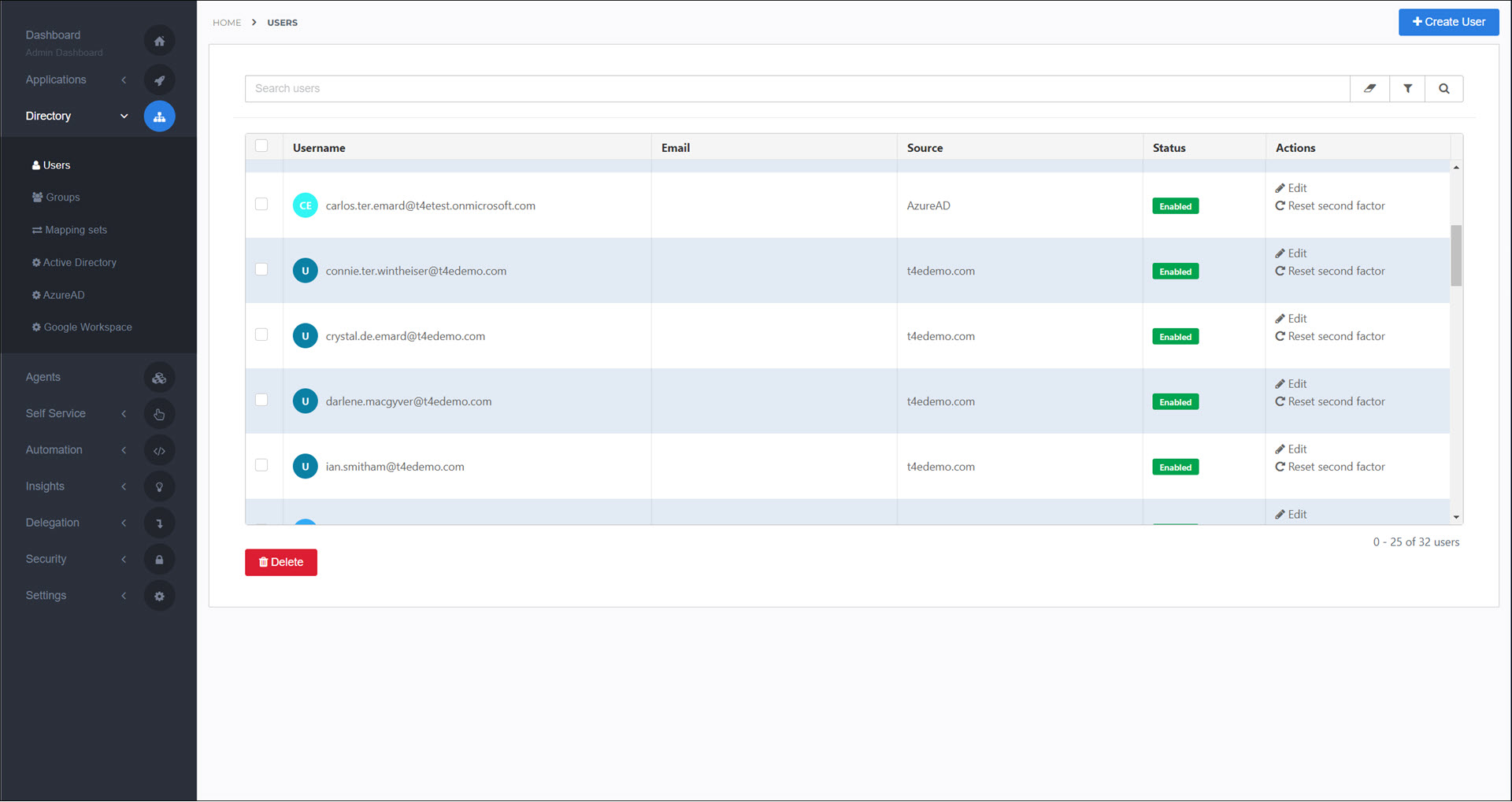The image size is (1512, 802).
Task: Click the table vertical scrollbar thumb
Action: [x=1456, y=256]
